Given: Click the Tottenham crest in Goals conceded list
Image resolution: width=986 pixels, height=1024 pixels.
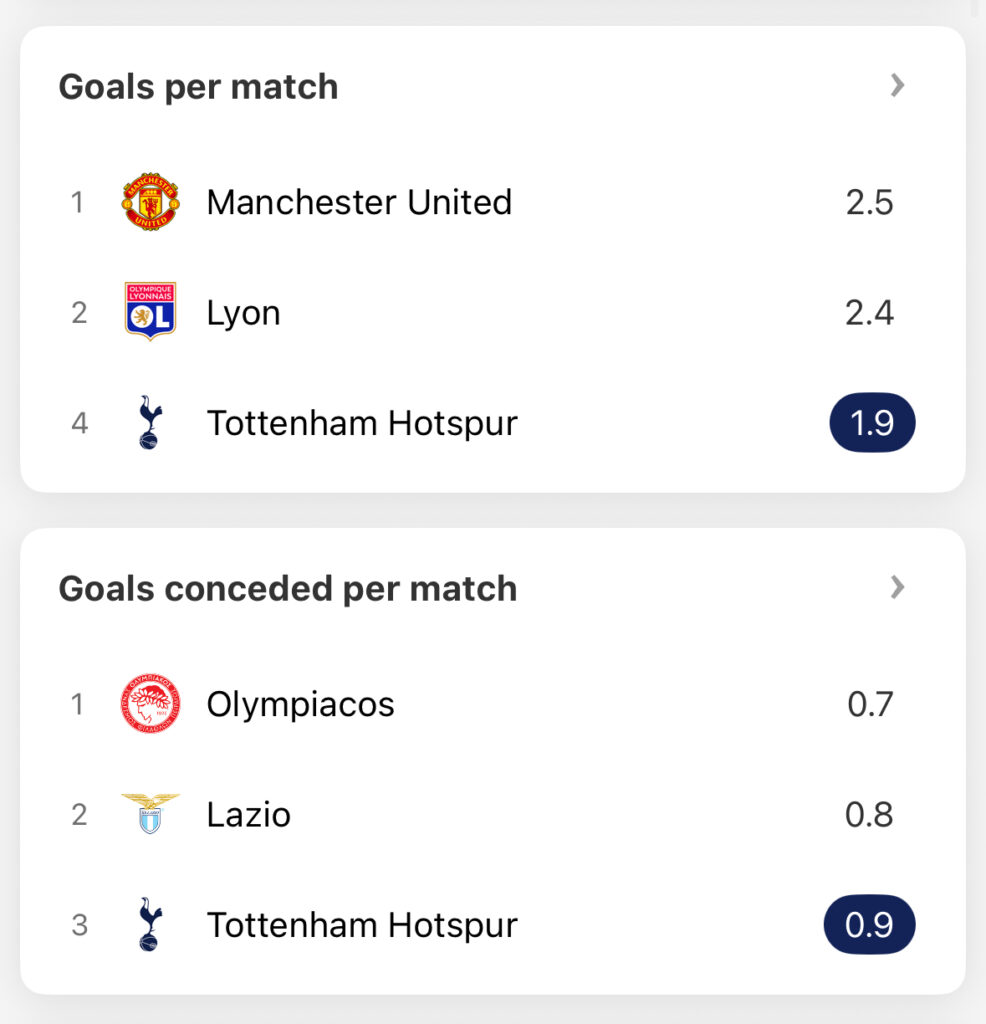Looking at the screenshot, I should pyautogui.click(x=150, y=924).
